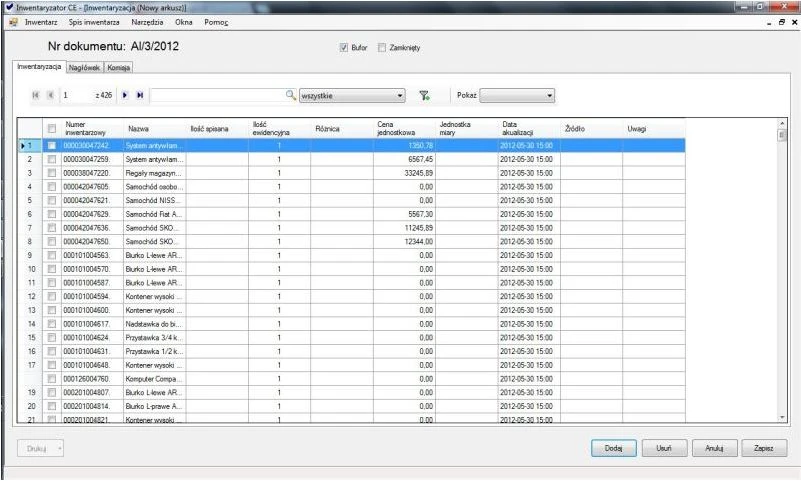This screenshot has height=481, width=801.
Task: Click the Dodaj button
Action: 614,448
